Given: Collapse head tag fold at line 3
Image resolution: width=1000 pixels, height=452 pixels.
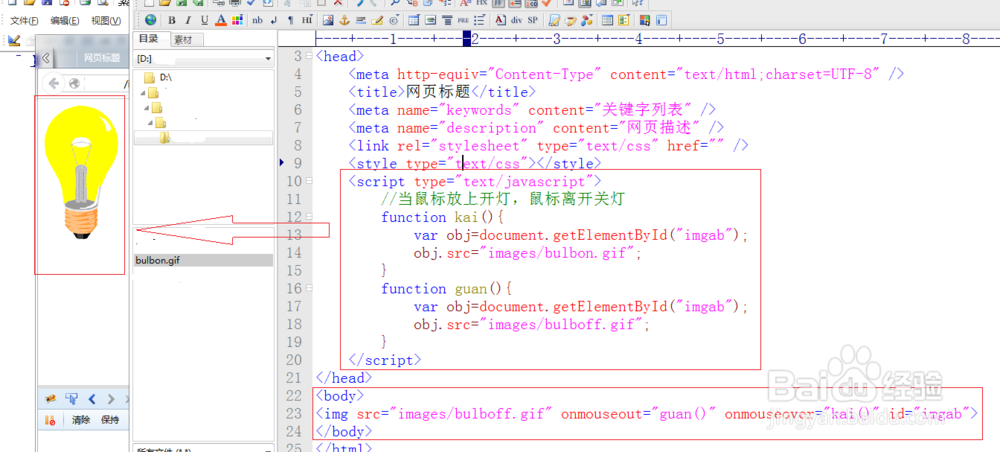Looking at the screenshot, I should (309, 57).
